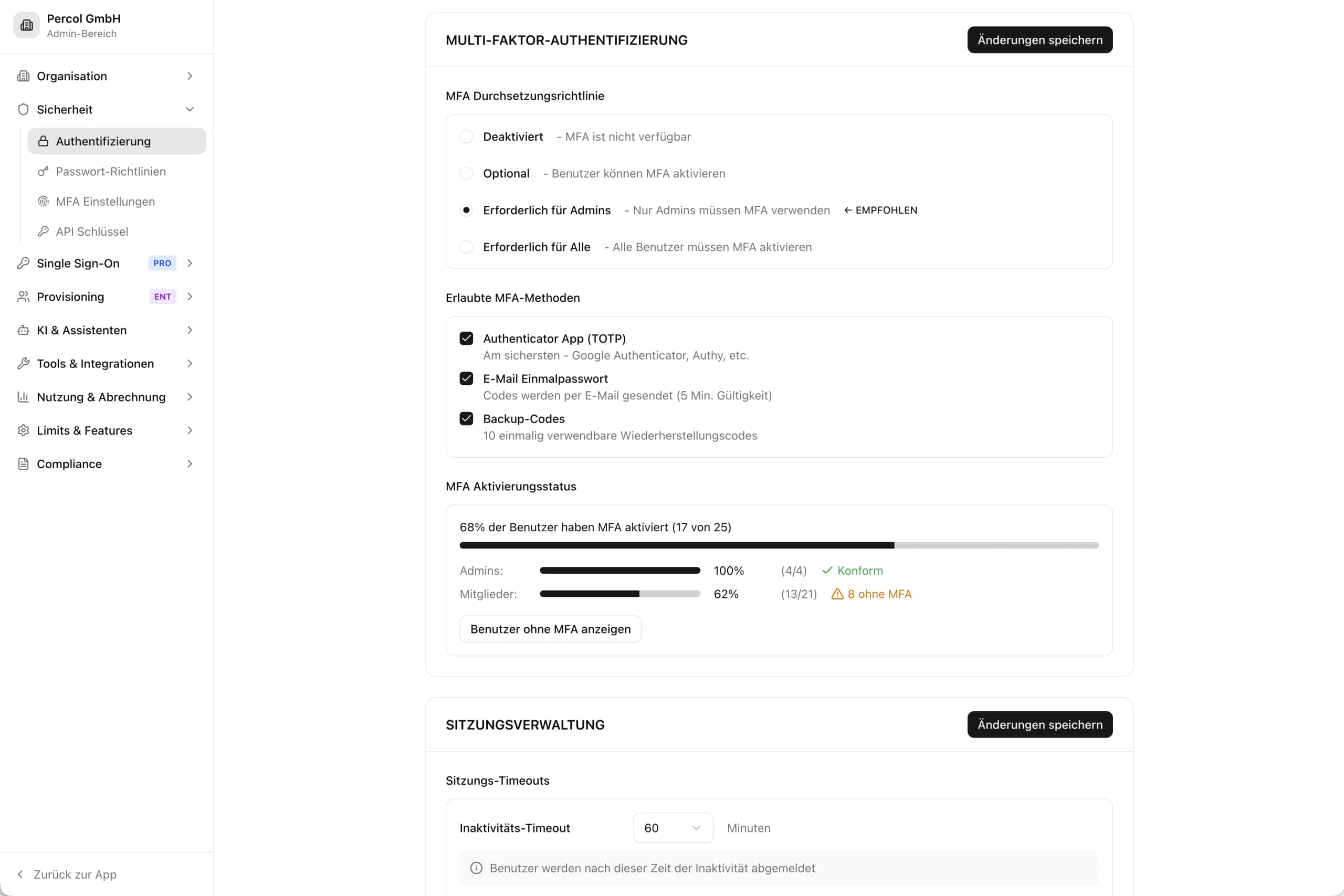The width and height of the screenshot is (1344, 896).
Task: Open the Inaktivitäts-Timeout dropdown
Action: pos(673,827)
